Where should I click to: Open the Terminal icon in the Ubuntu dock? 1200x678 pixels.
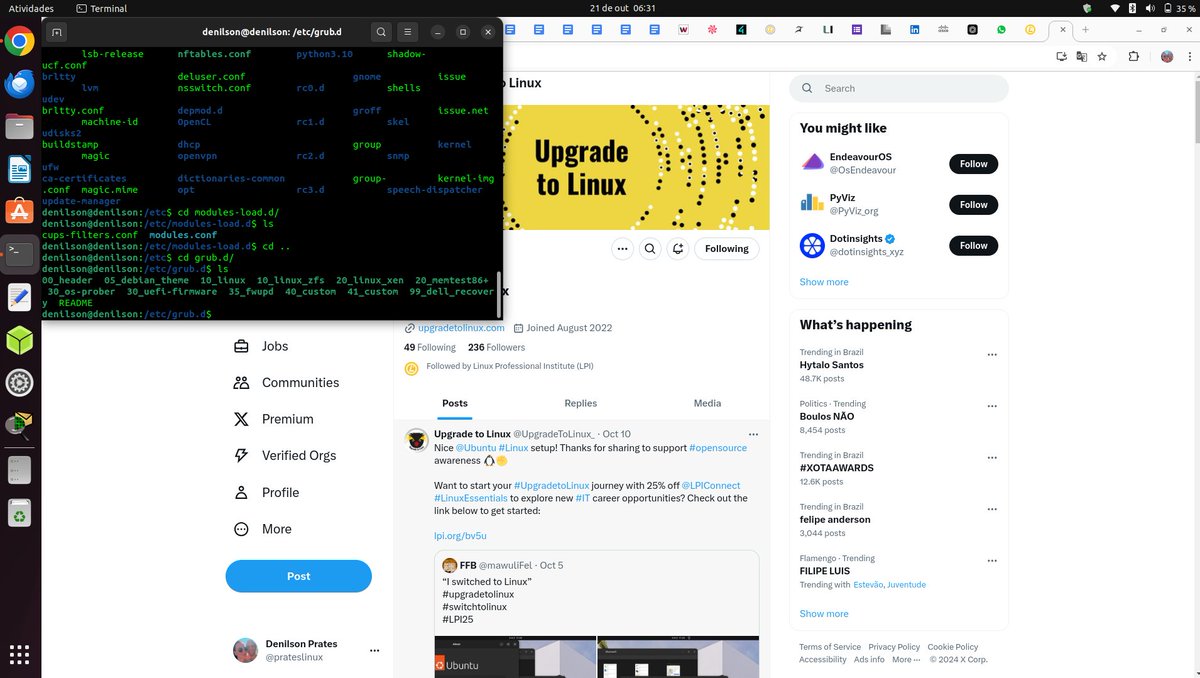19,253
